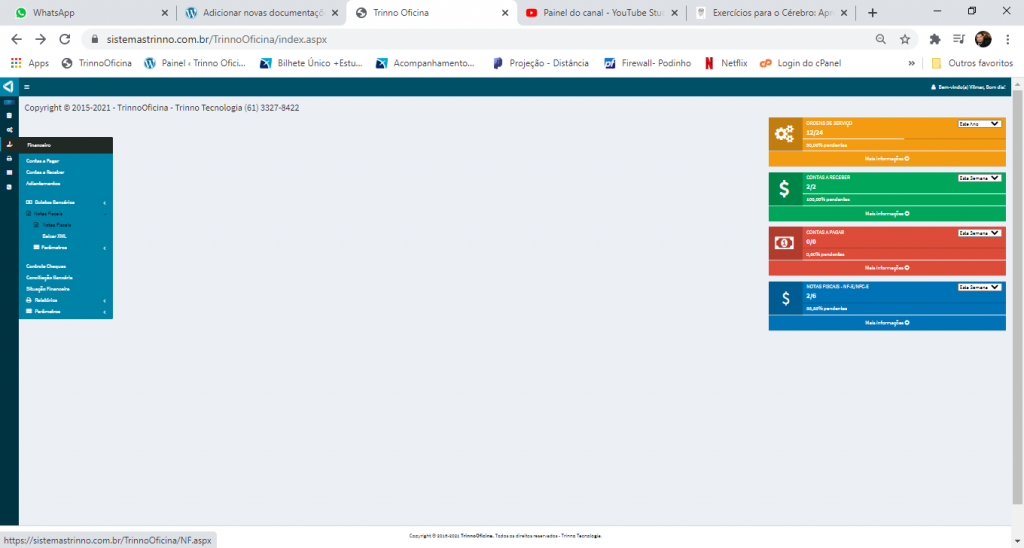Open Chrome extensions puzzle icon
Image resolution: width=1024 pixels, height=548 pixels.
935,39
